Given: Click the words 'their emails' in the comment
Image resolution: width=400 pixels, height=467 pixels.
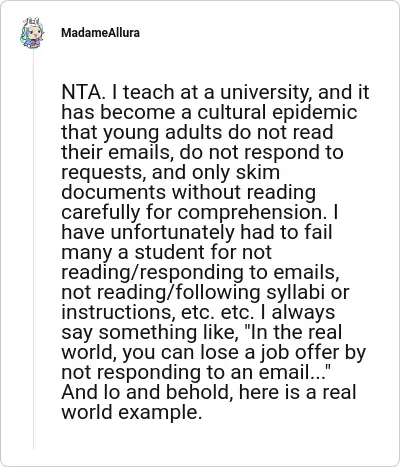Looking at the screenshot, I should [116, 152].
